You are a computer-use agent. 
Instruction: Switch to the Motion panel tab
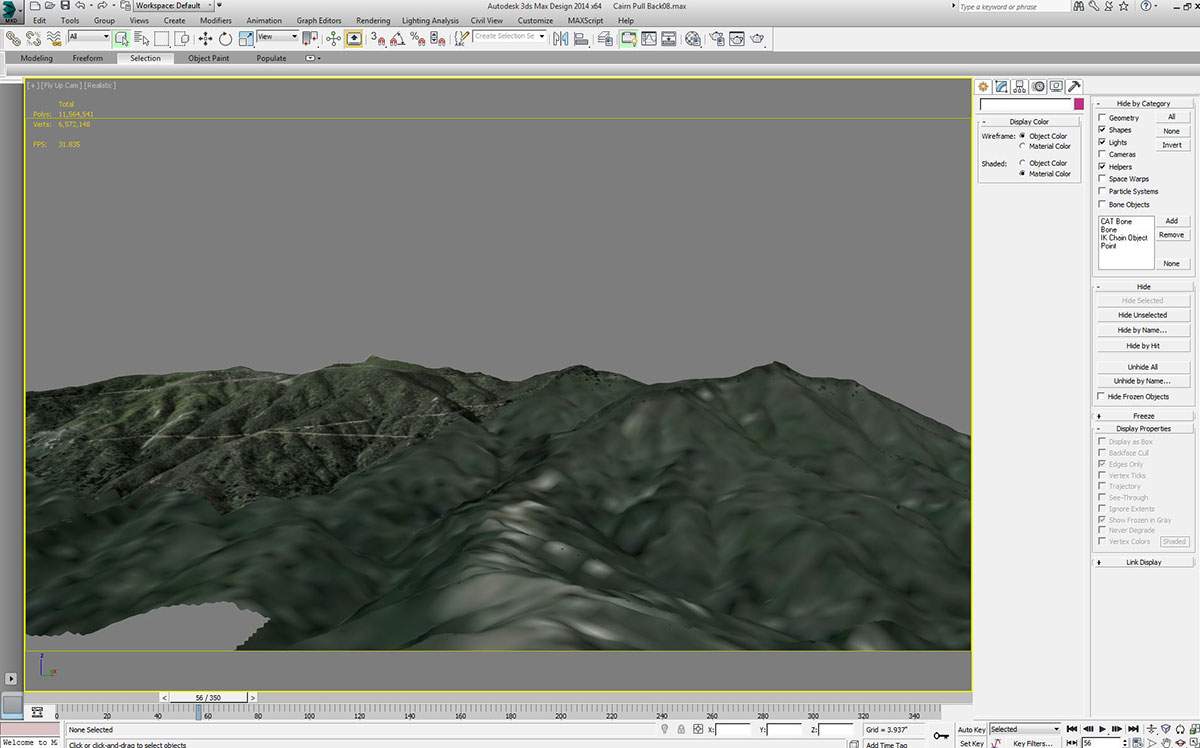coord(1038,87)
